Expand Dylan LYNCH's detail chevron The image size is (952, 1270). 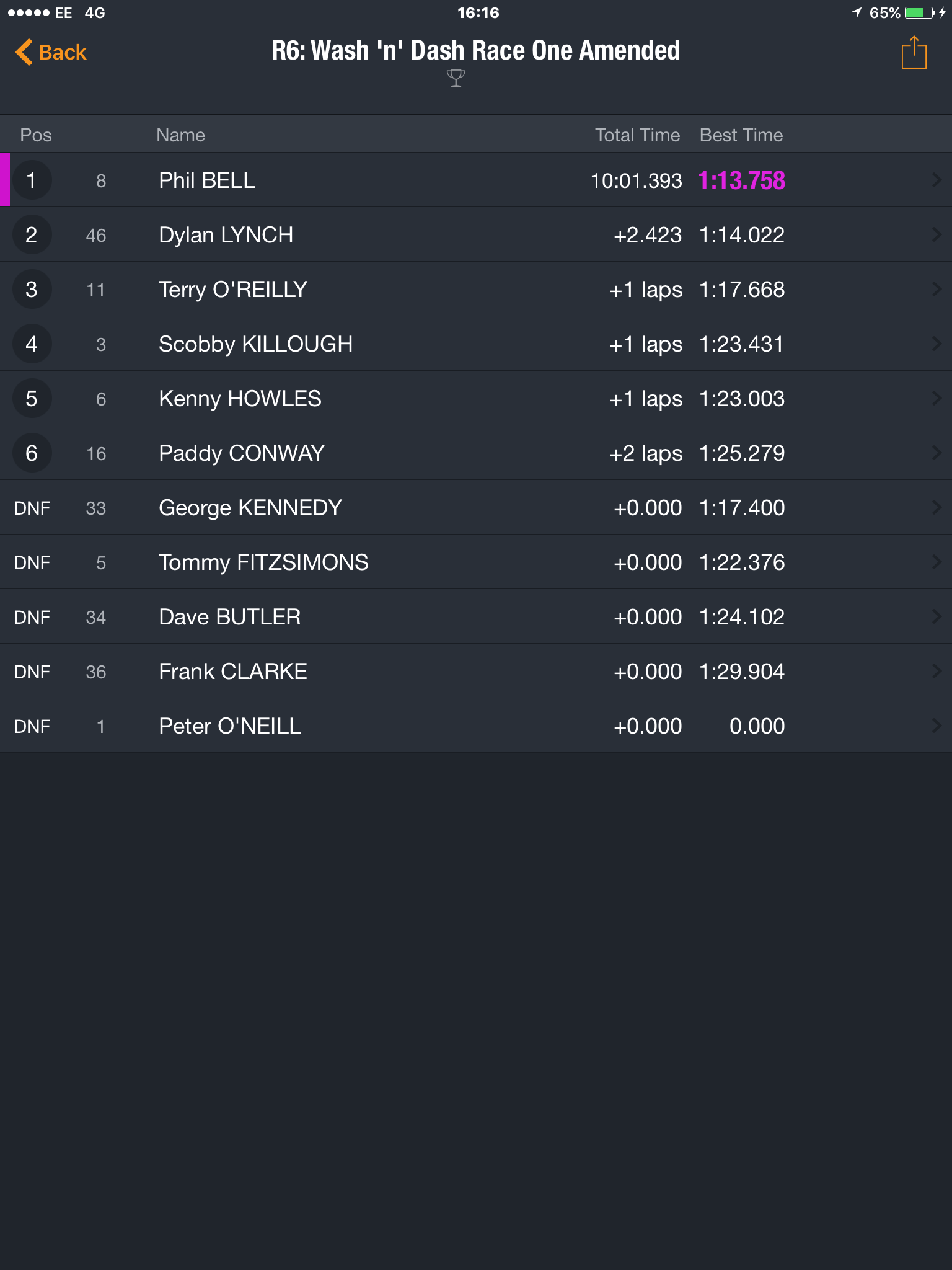pyautogui.click(x=937, y=234)
